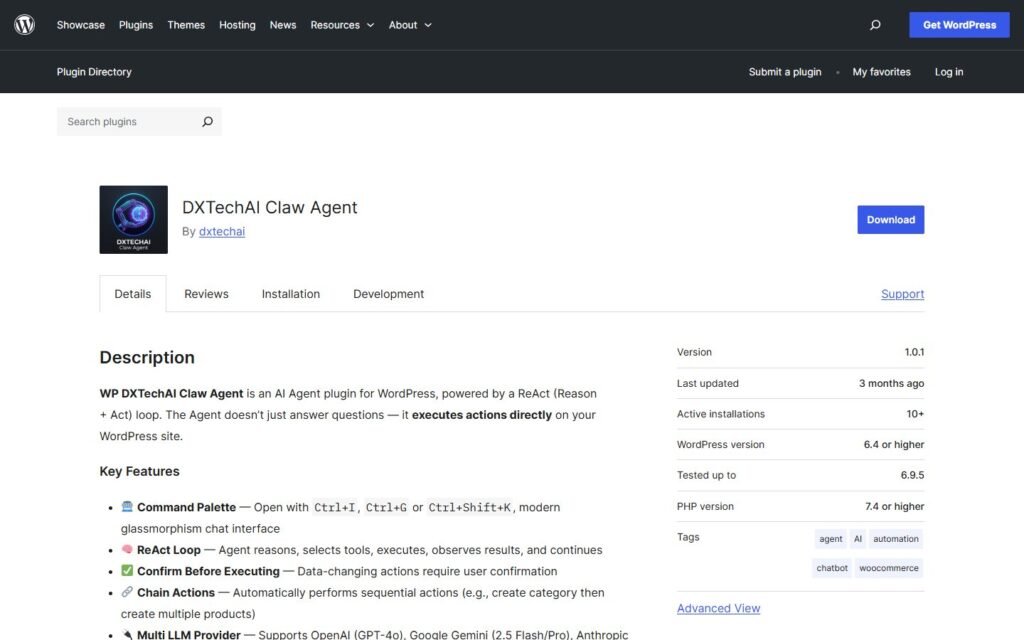Screen dimensions: 1024x640
Task: Open the chatbot tag
Action: click(x=832, y=568)
